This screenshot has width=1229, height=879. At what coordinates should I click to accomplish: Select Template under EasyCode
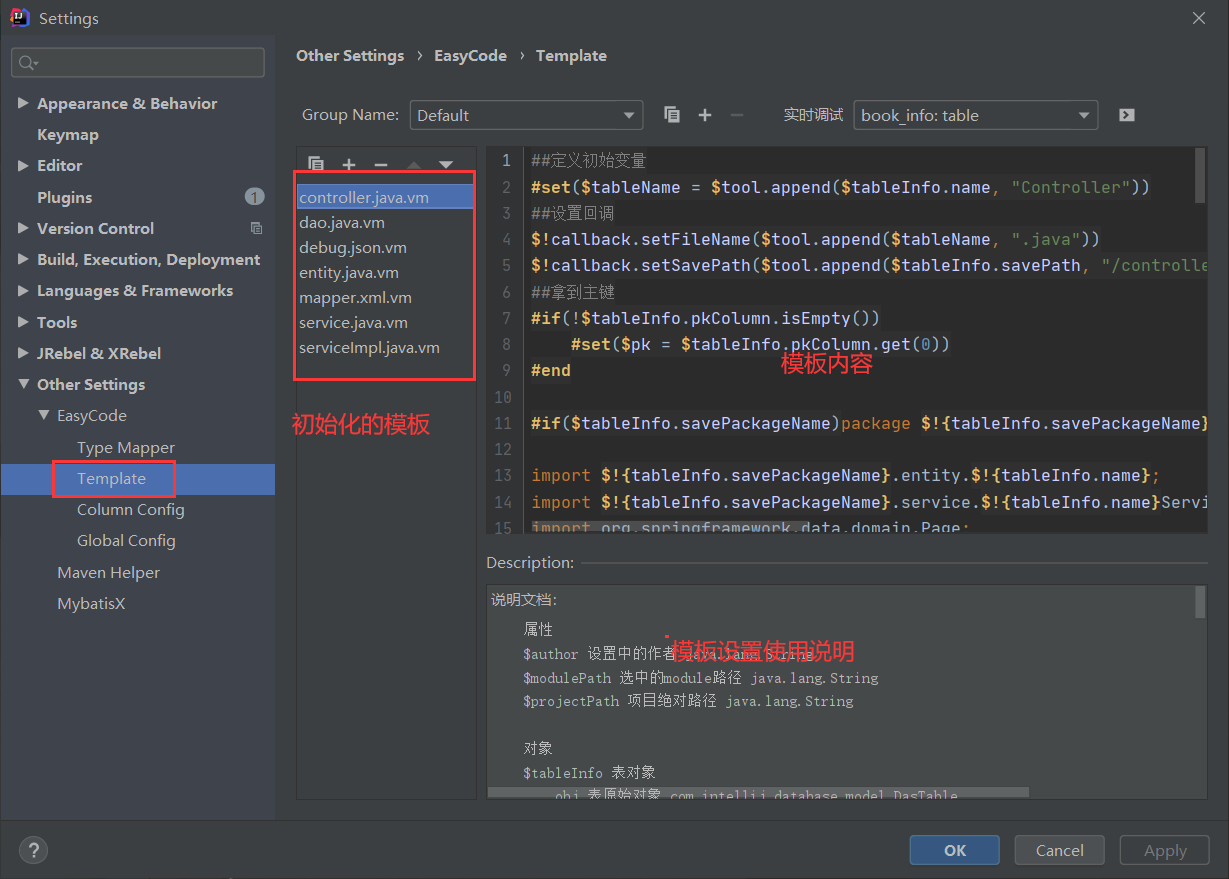coord(111,479)
